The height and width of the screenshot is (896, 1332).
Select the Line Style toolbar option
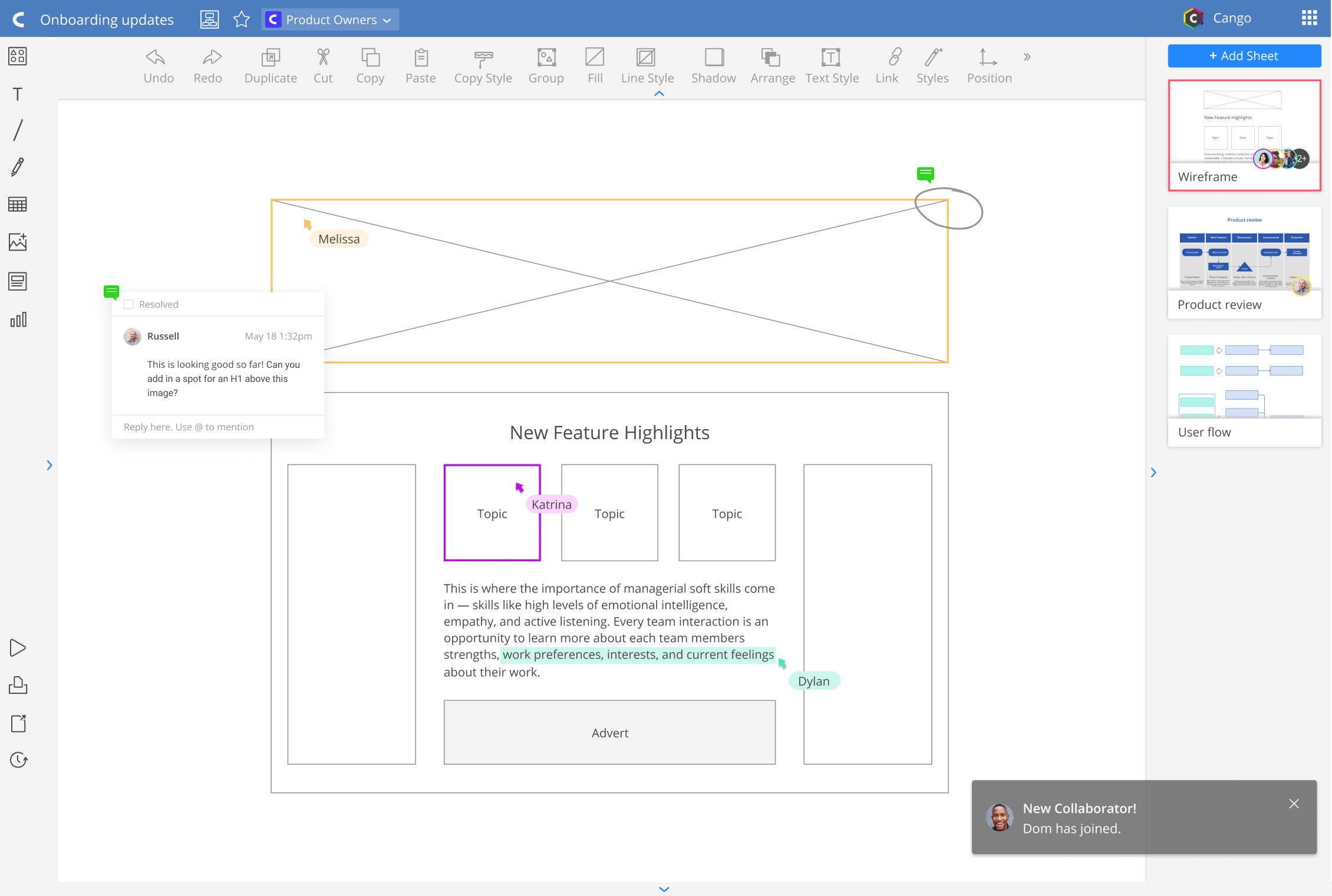[647, 65]
